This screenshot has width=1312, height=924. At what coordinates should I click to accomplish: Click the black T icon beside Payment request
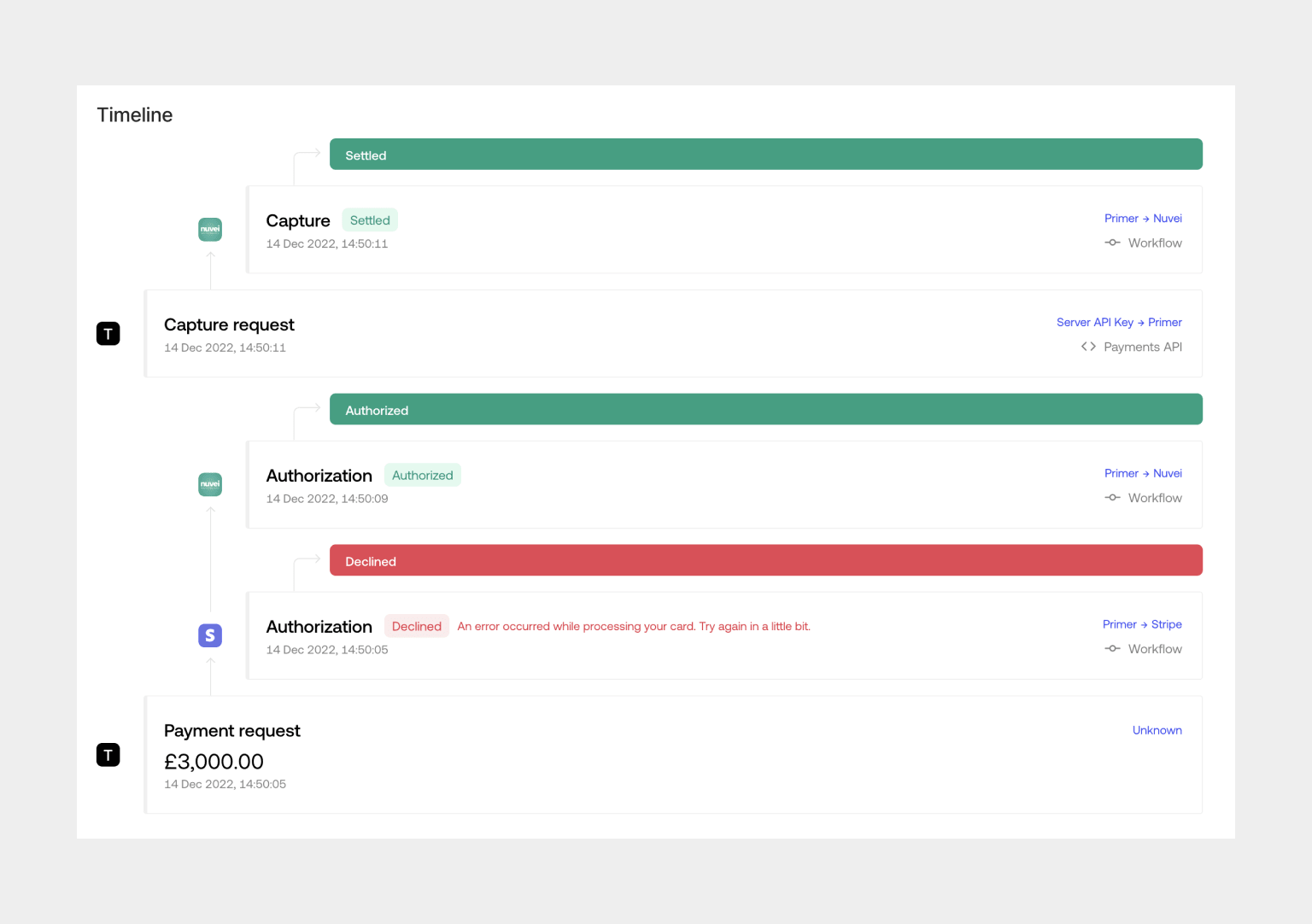pyautogui.click(x=108, y=755)
